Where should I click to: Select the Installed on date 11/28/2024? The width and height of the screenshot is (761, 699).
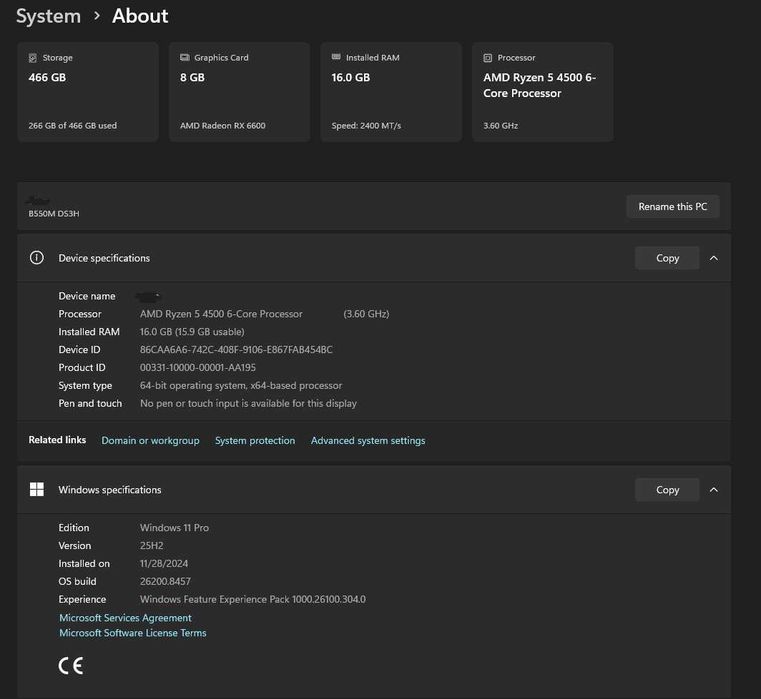[x=164, y=564]
